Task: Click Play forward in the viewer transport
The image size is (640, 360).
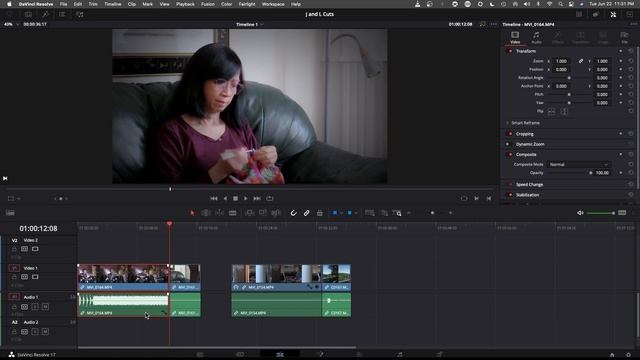Action: click(246, 198)
